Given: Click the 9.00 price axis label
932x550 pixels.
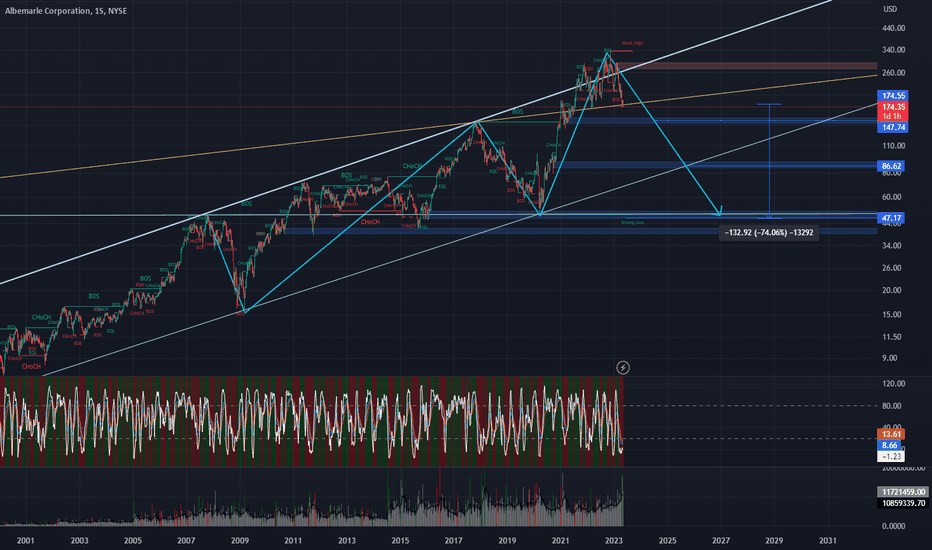Looking at the screenshot, I should 892,358.
